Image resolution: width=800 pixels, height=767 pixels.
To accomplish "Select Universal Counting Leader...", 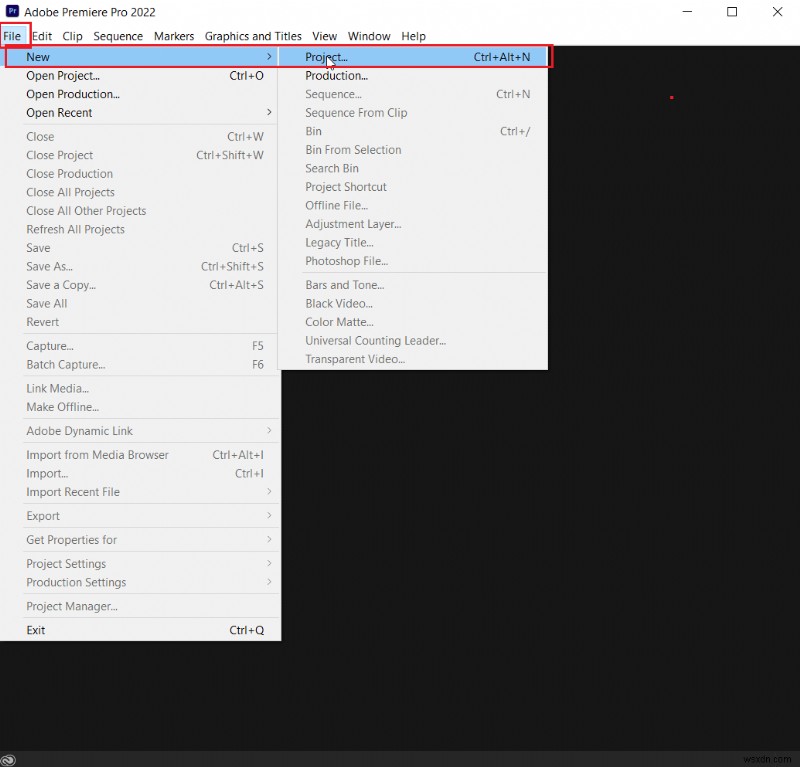I will tap(413, 340).
